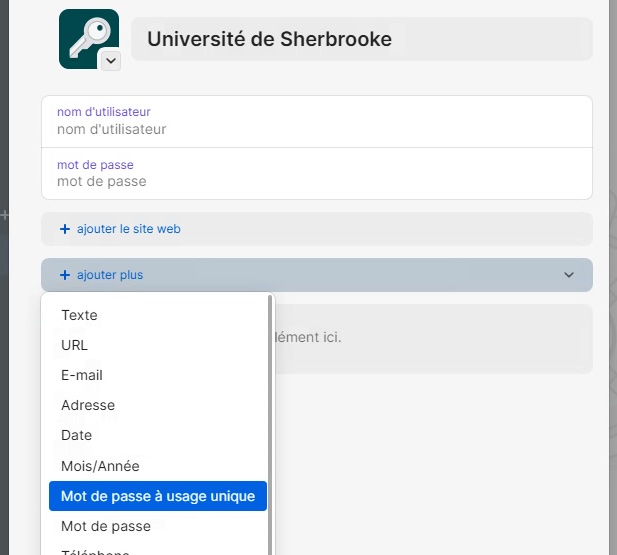The height and width of the screenshot is (555, 617).
Task: Collapse the ajouter plus chevron
Action: (569, 274)
